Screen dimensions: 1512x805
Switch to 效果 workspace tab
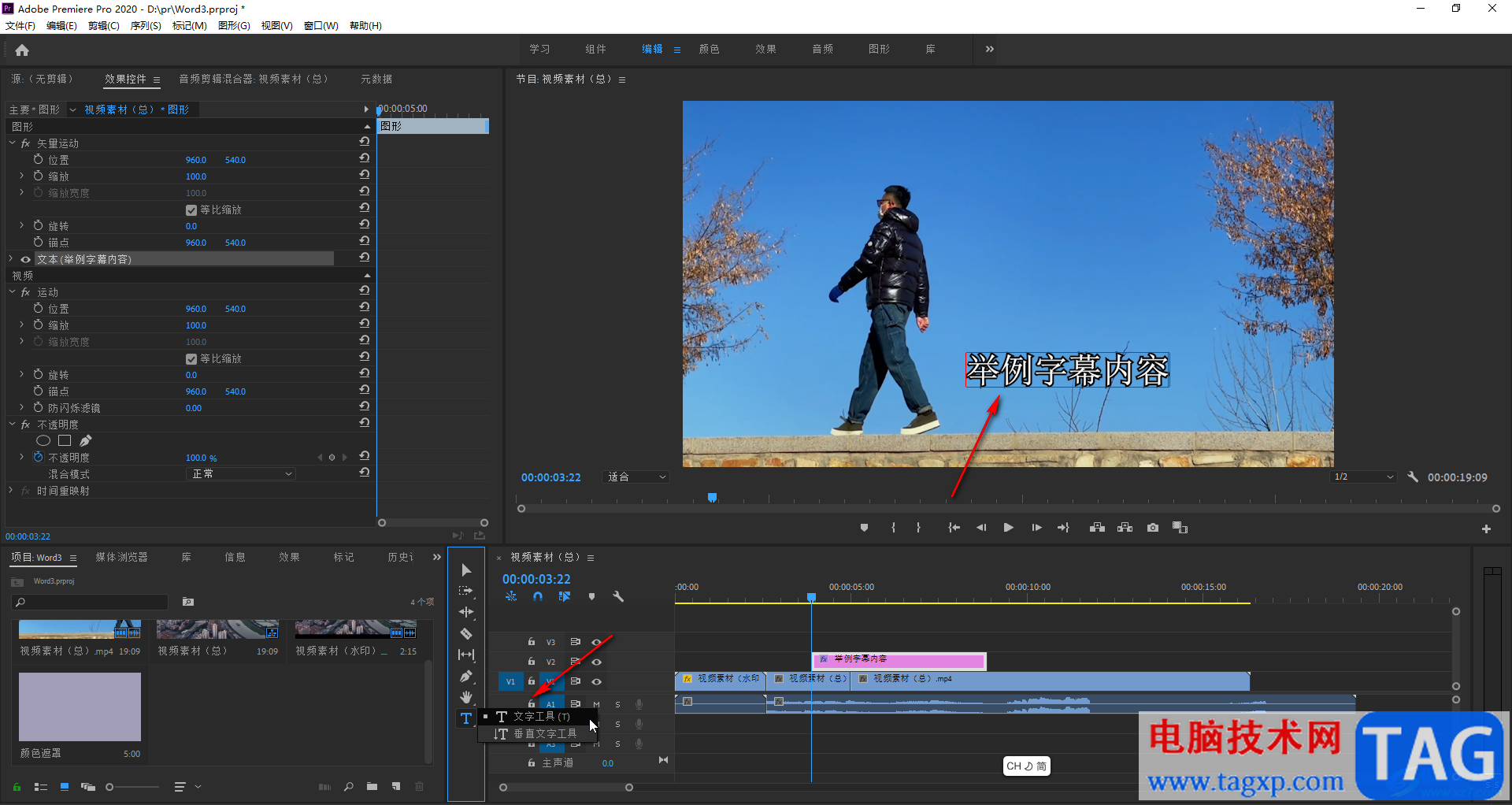766,49
